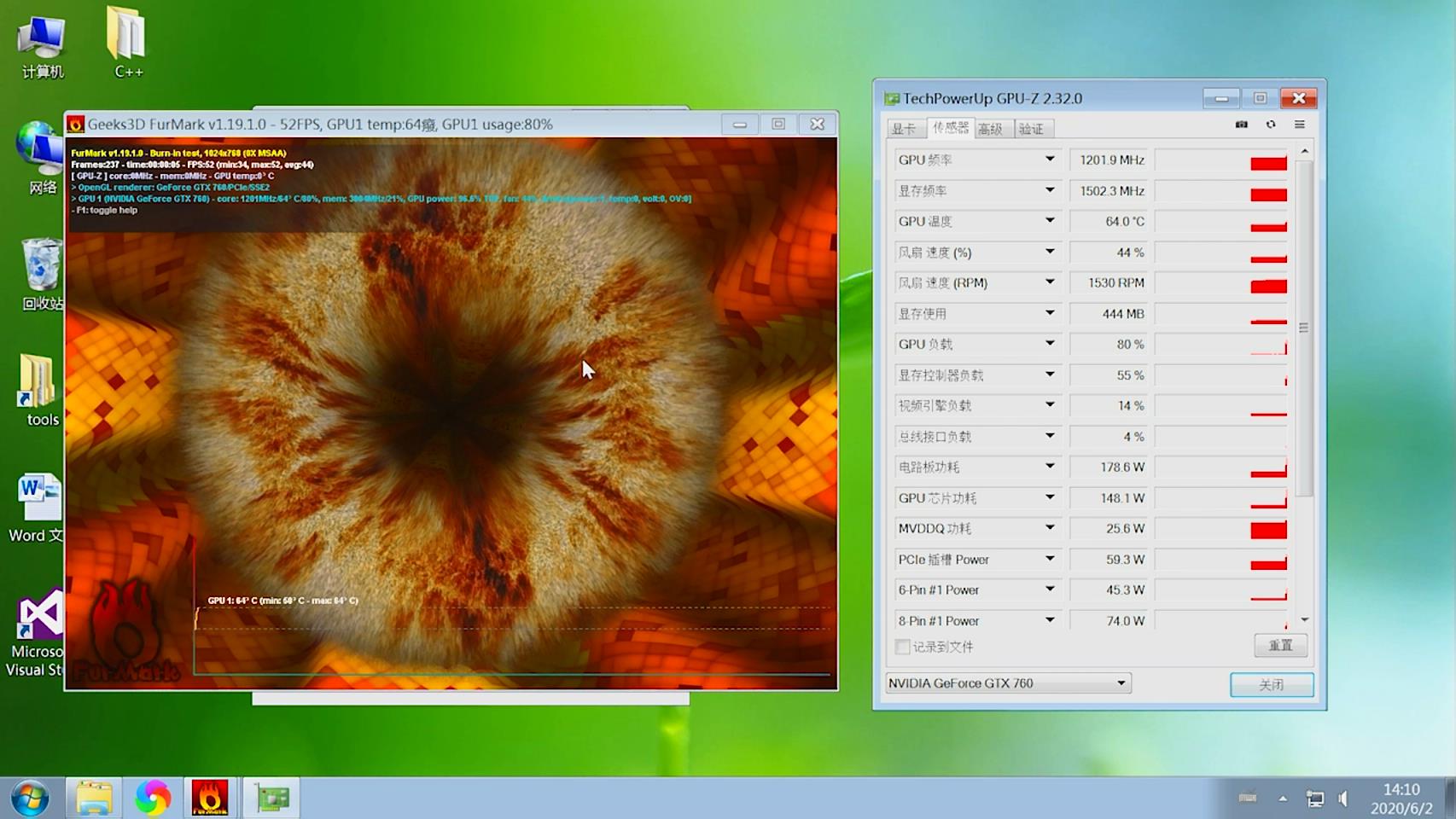The width and height of the screenshot is (1456, 819).
Task: Enable the 记录到文件 log to file checkbox
Action: [902, 647]
